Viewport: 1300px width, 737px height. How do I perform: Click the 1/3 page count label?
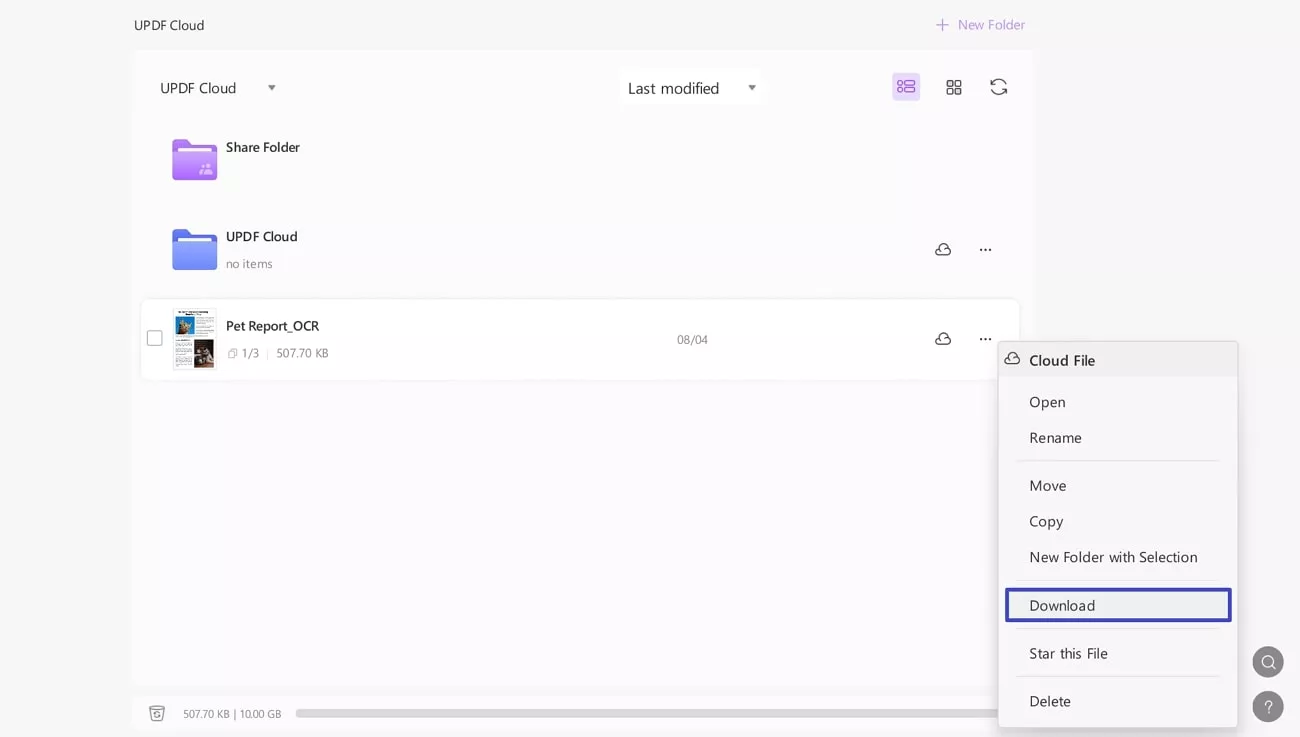[x=250, y=353]
